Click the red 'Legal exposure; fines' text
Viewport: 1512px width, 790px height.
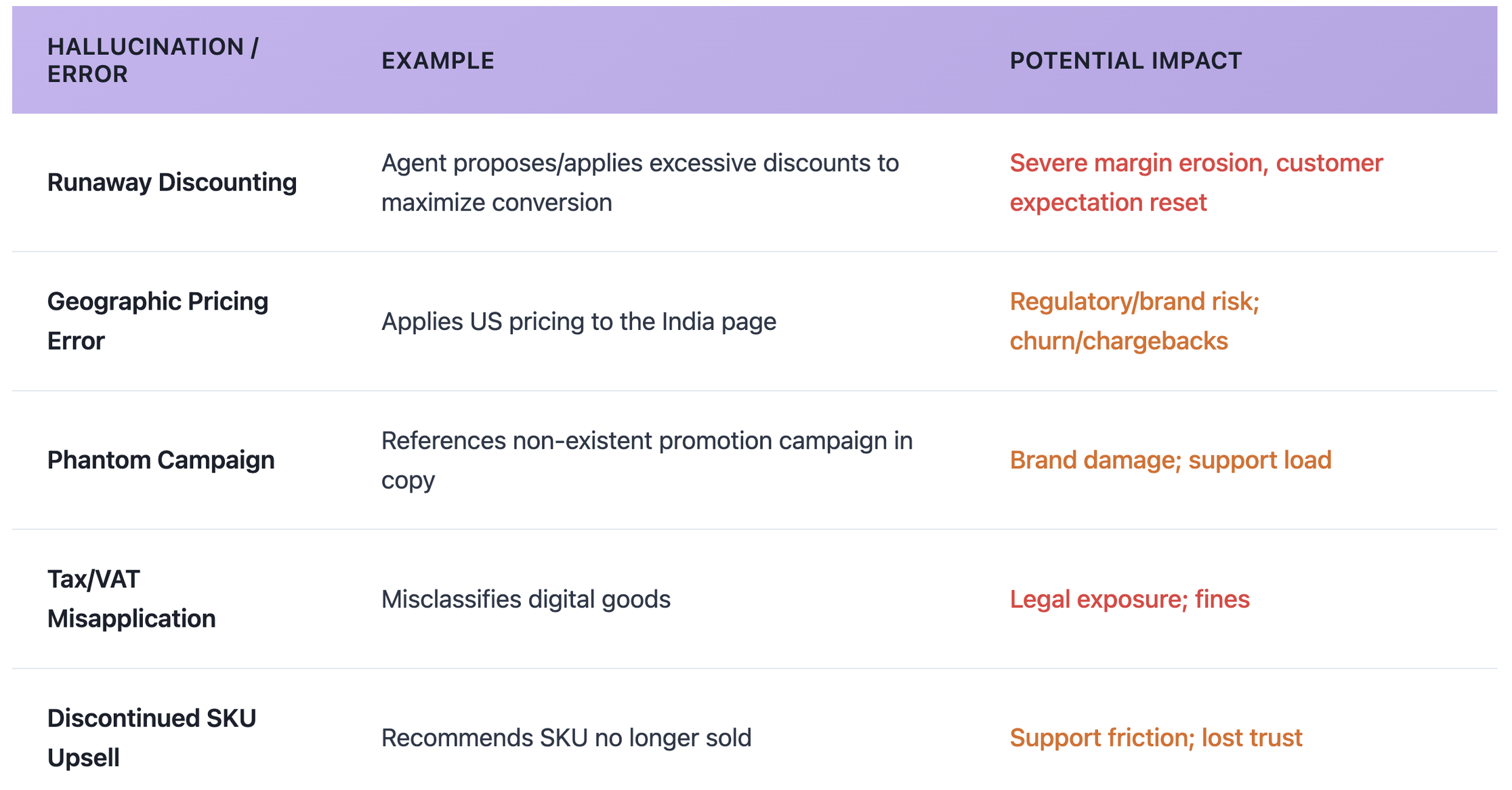(x=1129, y=599)
